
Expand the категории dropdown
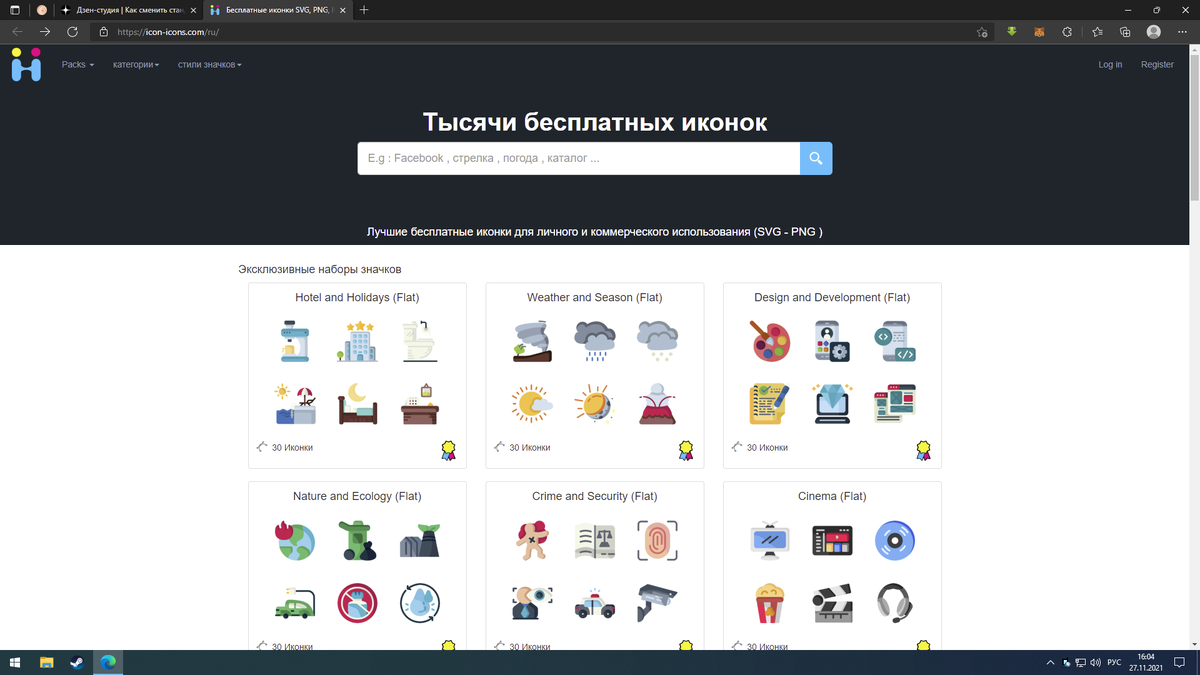[x=135, y=64]
